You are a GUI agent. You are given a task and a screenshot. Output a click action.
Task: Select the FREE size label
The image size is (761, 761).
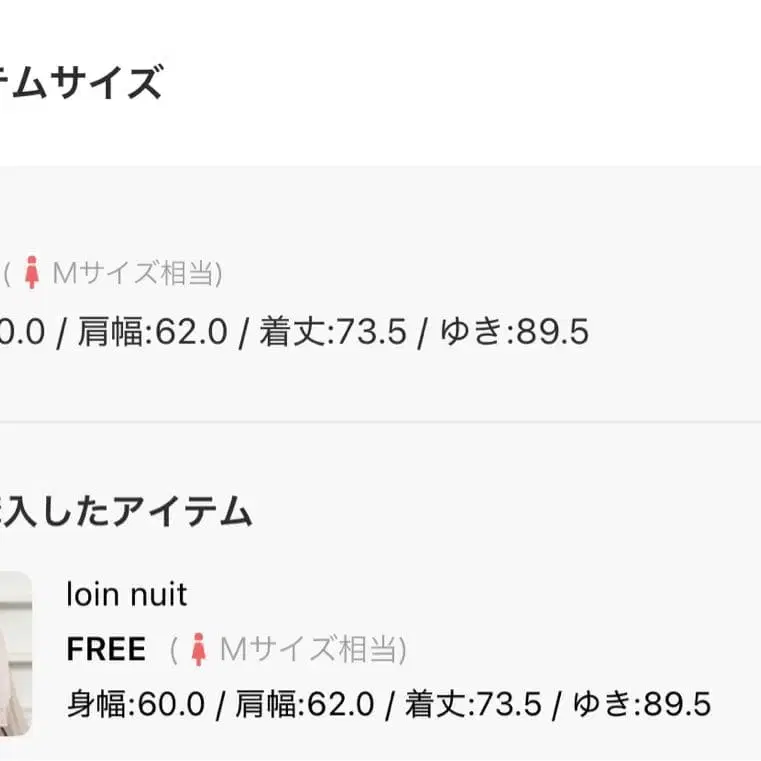(106, 650)
